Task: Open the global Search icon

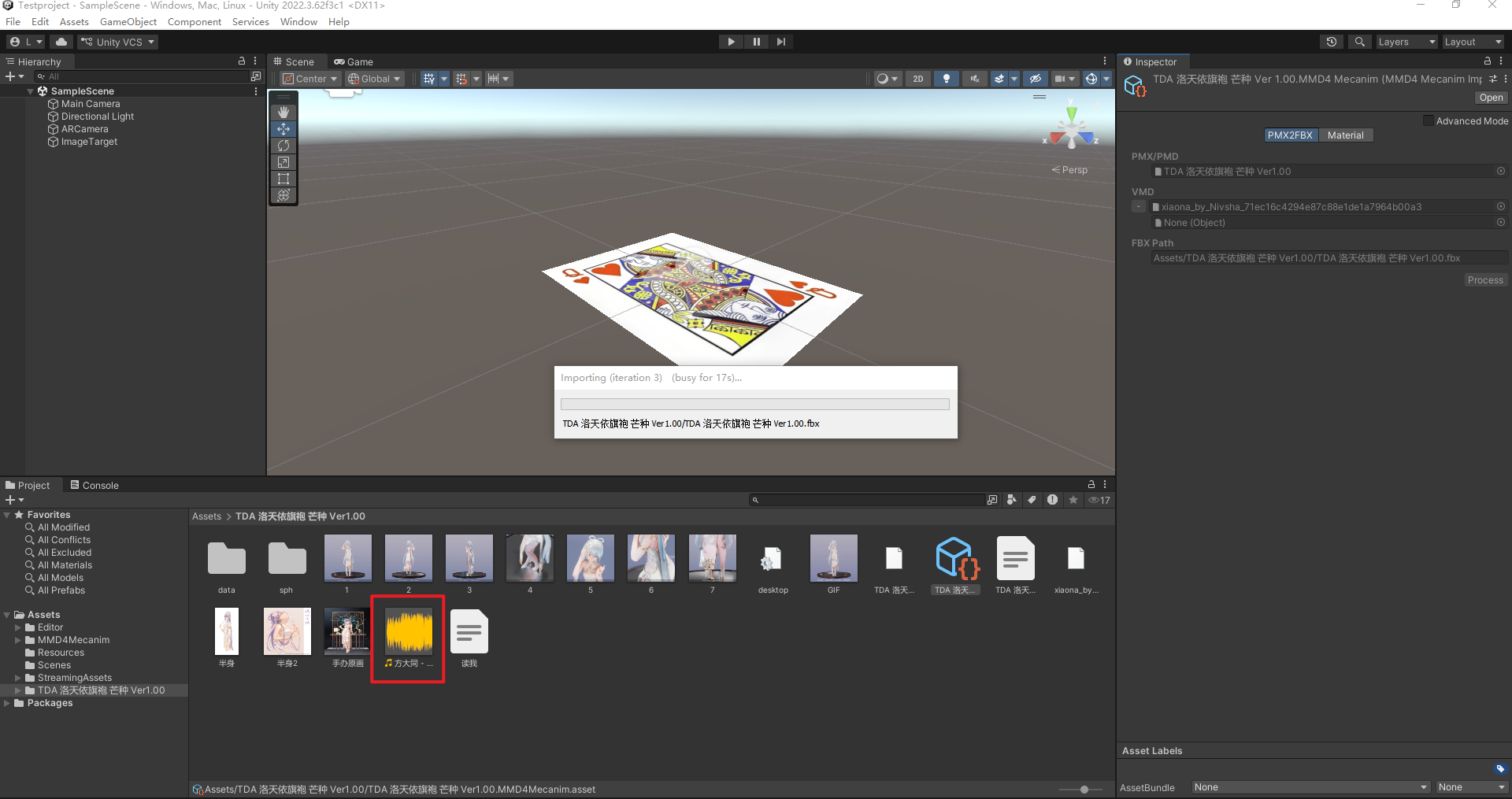Action: click(1359, 42)
